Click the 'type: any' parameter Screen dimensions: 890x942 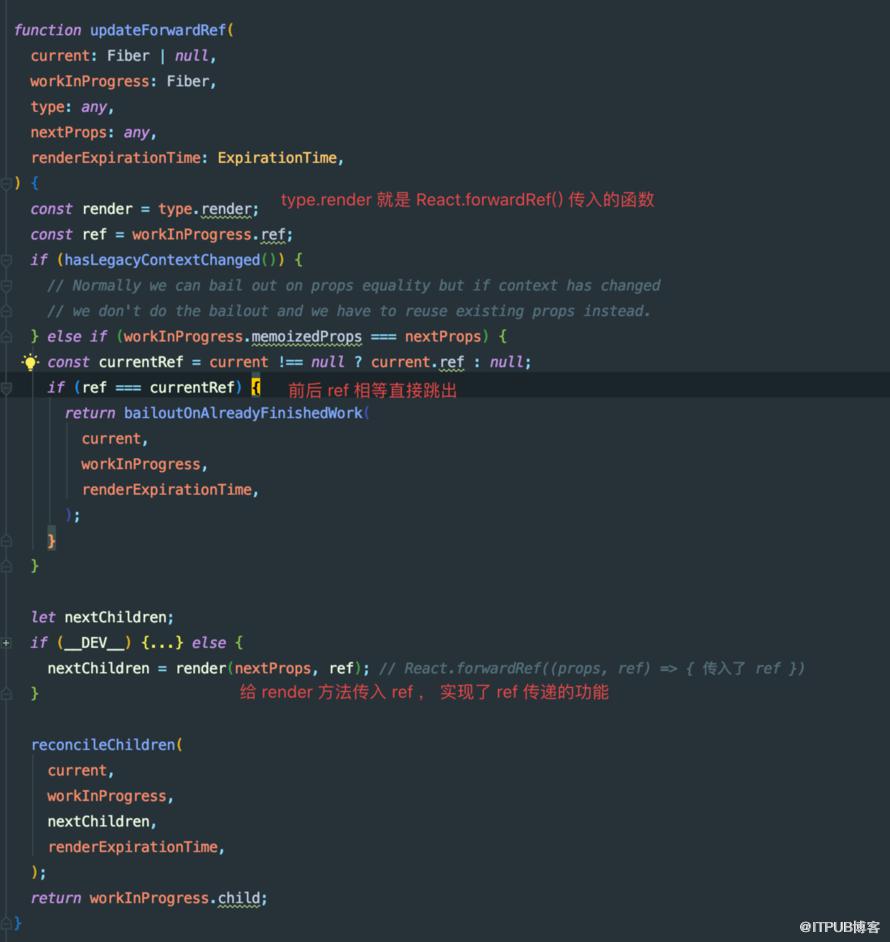tap(69, 107)
